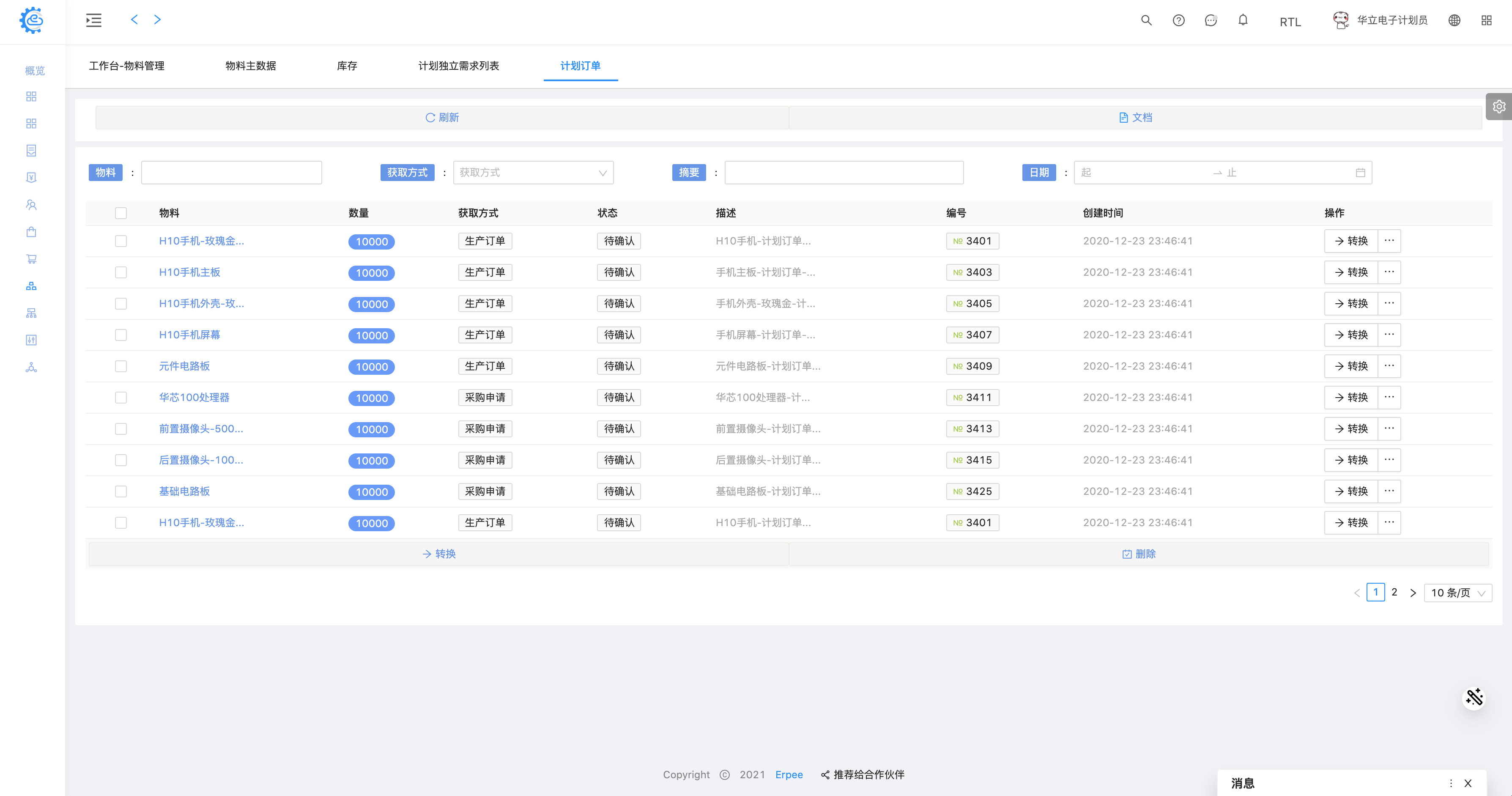This screenshot has width=1512, height=796.
Task: Expand the 获取方式 dropdown filter
Action: click(533, 173)
